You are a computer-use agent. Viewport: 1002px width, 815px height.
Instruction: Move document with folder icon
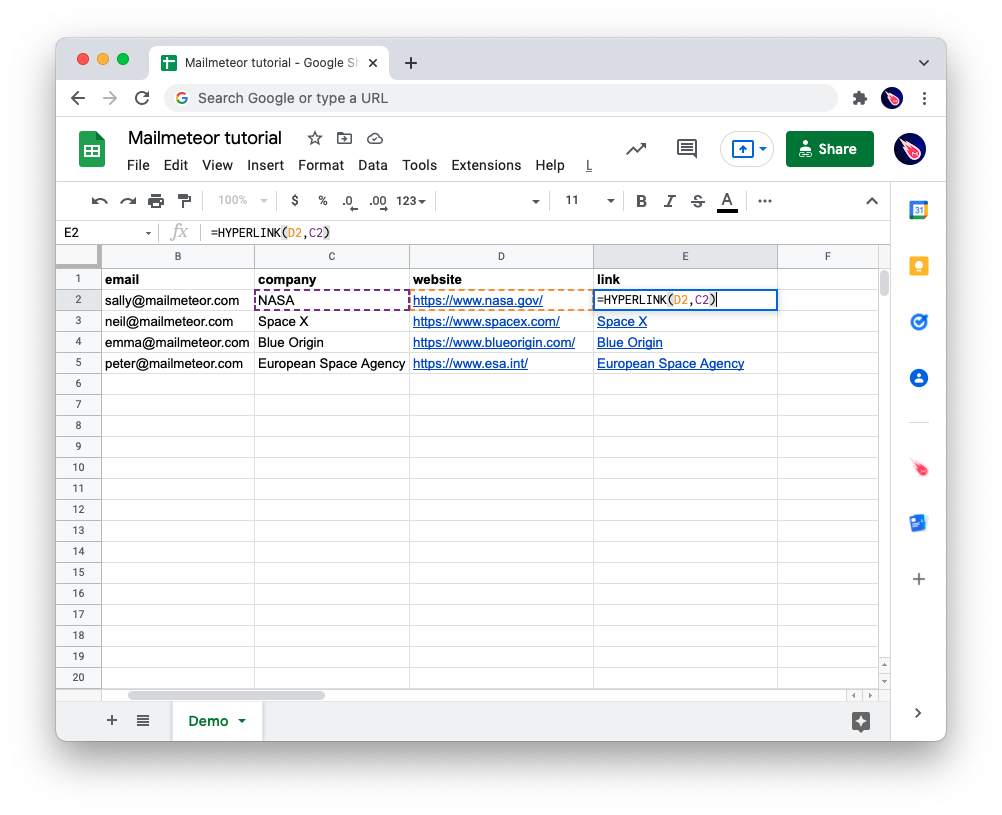pyautogui.click(x=344, y=138)
